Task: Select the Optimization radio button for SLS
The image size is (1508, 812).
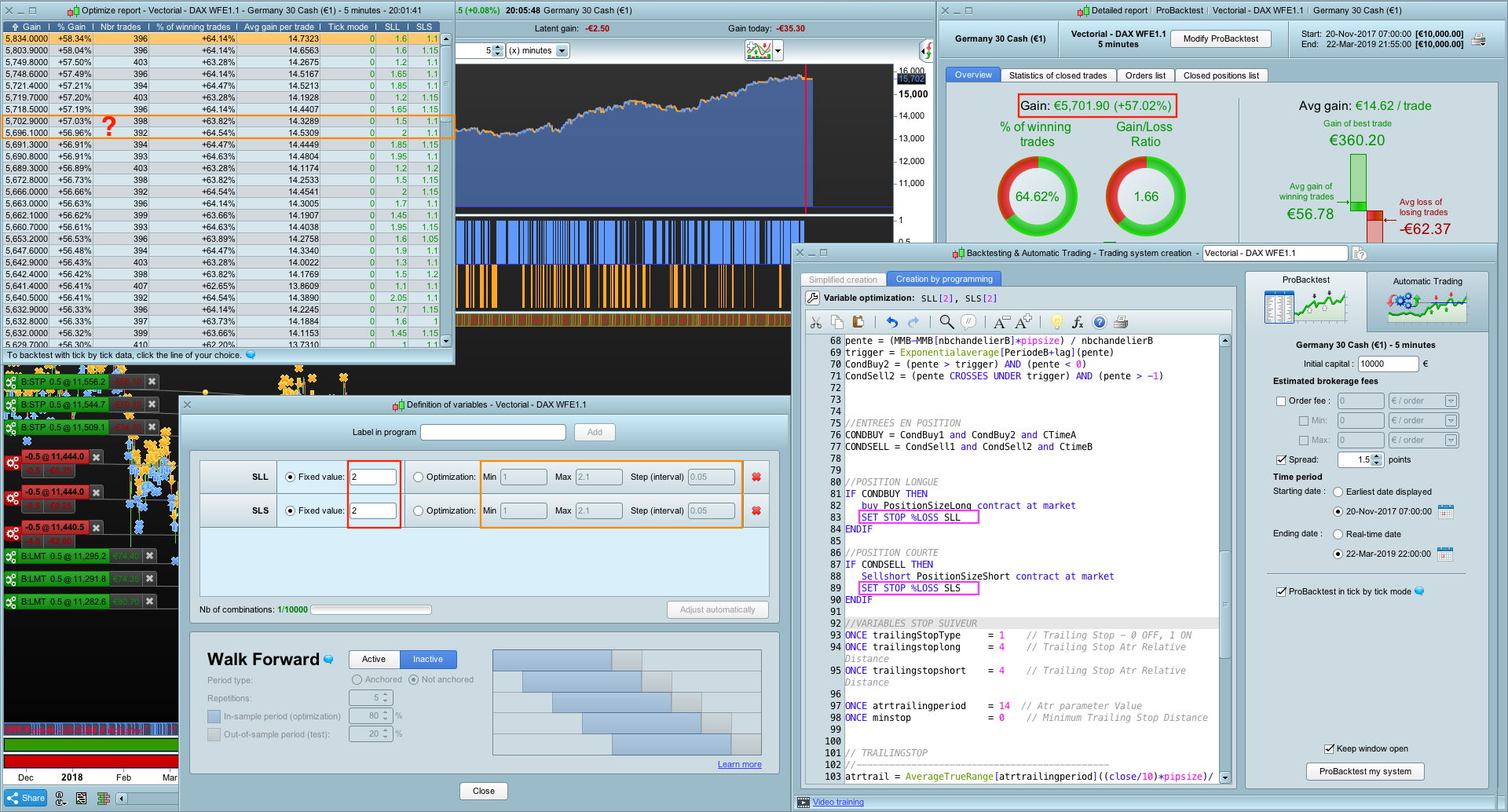Action: [x=418, y=510]
